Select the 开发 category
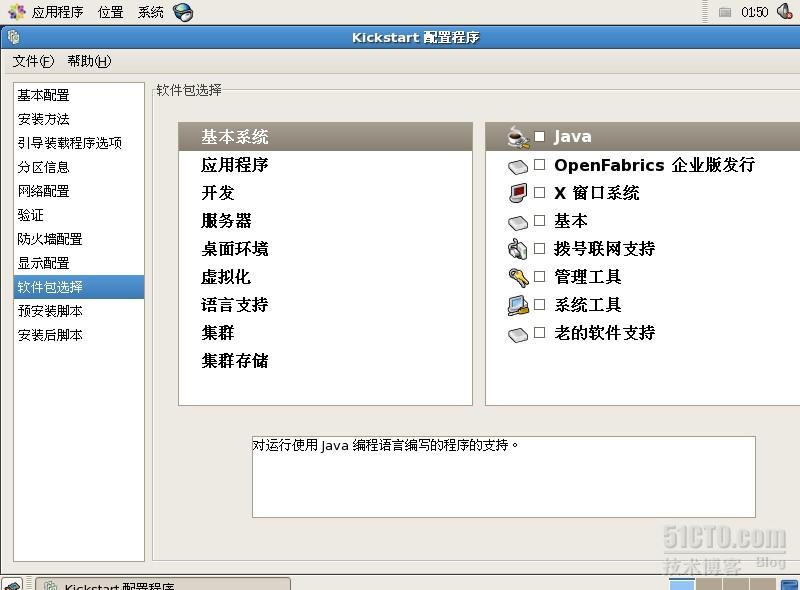The height and width of the screenshot is (590, 800). (x=326, y=192)
